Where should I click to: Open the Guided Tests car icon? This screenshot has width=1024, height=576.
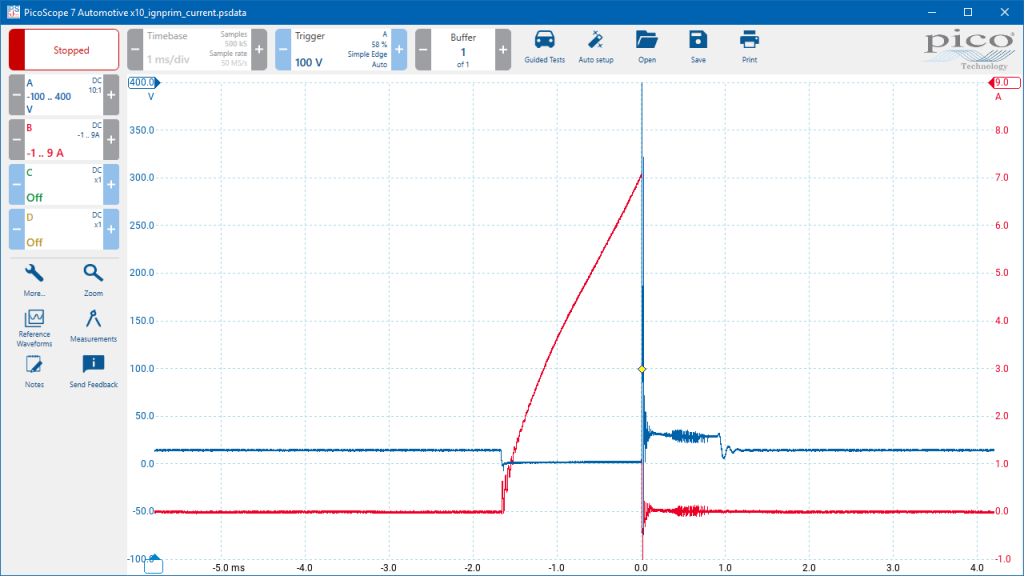pyautogui.click(x=544, y=48)
